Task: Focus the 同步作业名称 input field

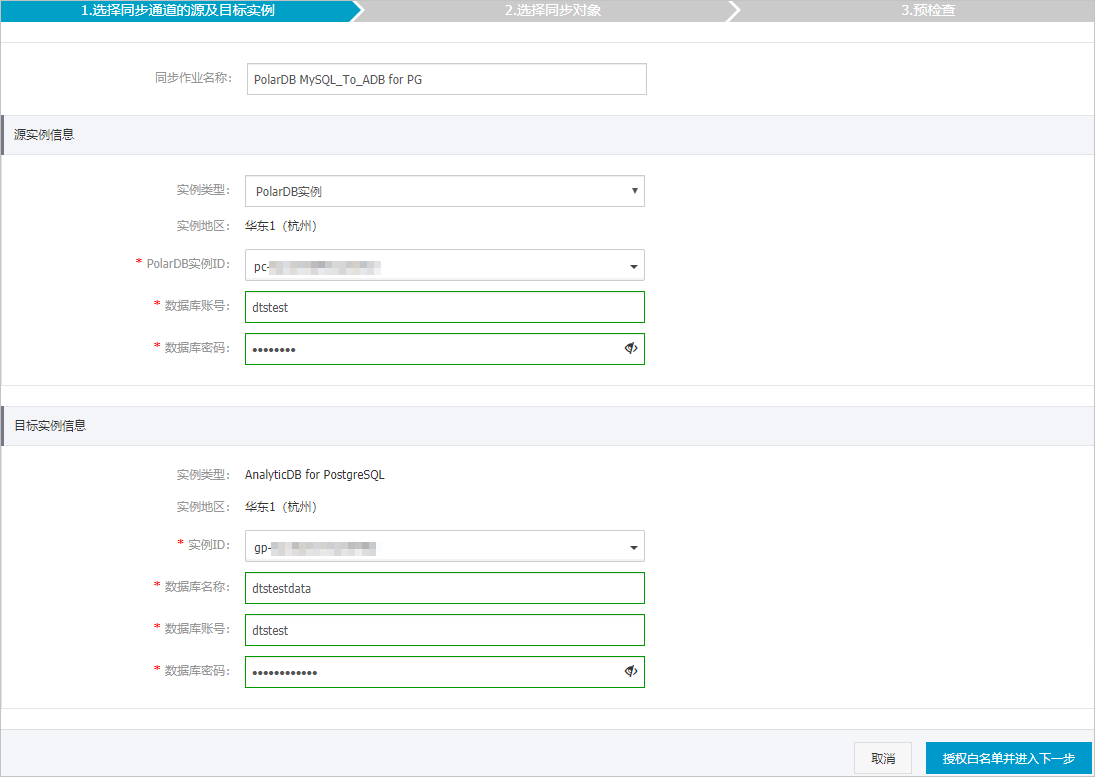Action: [447, 79]
